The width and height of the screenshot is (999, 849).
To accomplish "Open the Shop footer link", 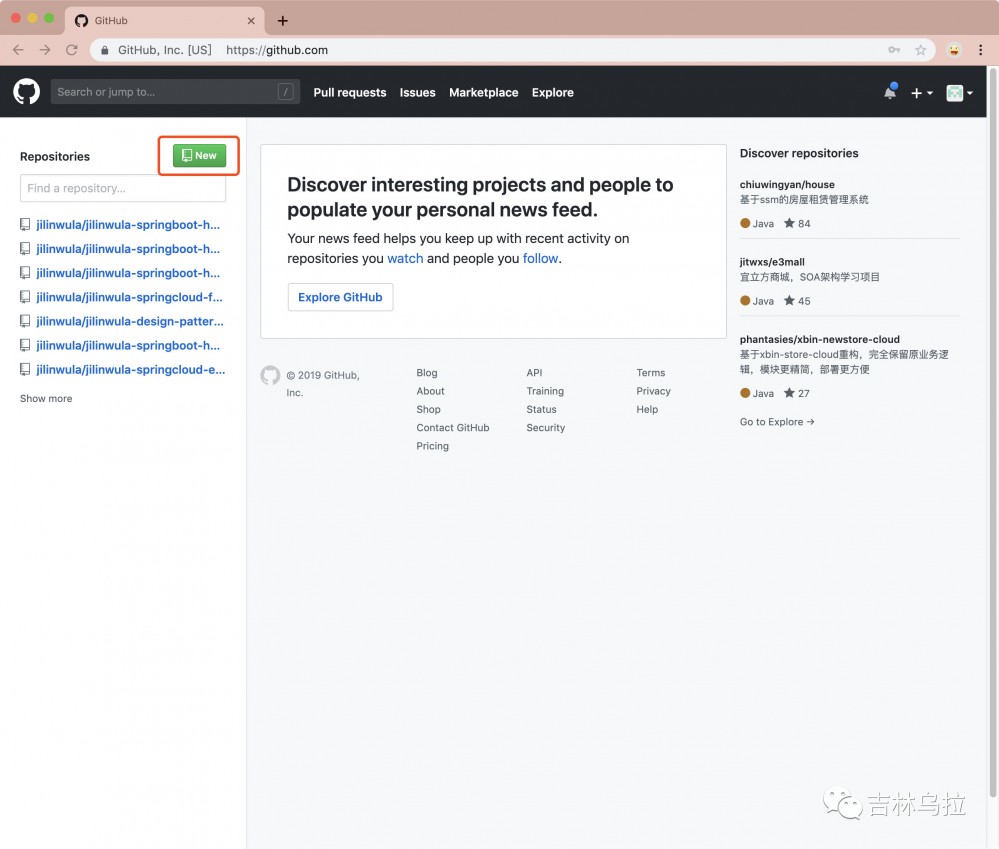I will [428, 410].
